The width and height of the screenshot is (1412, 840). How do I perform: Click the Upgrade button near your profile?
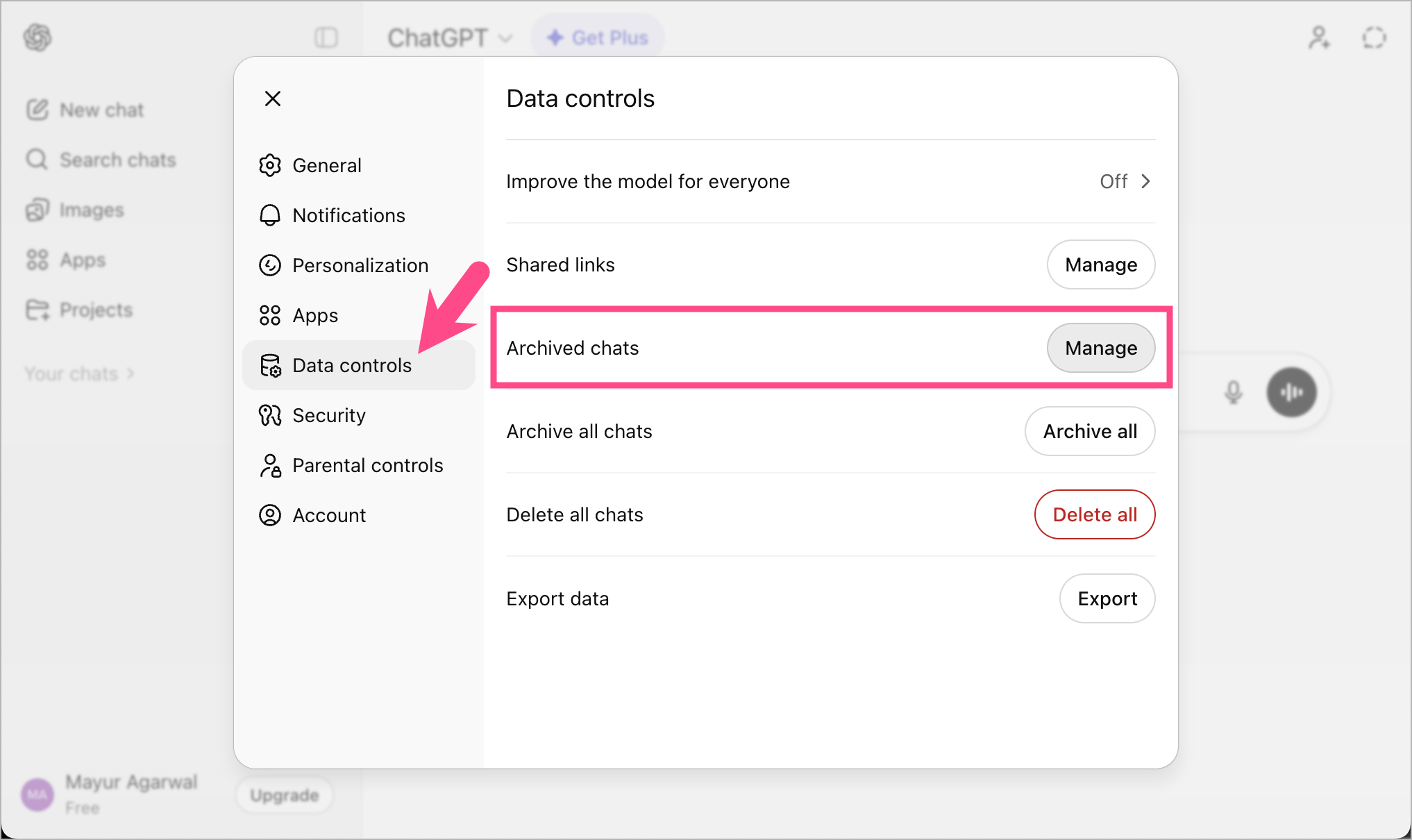pos(283,795)
